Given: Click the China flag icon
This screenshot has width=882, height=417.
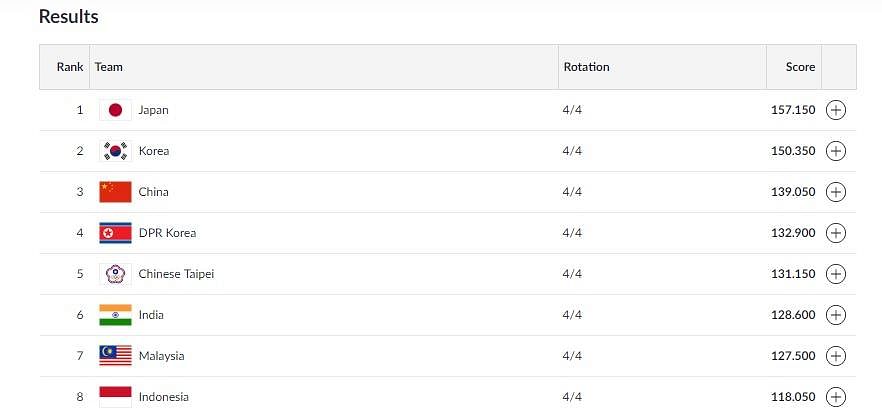Looking at the screenshot, I should click(115, 192).
